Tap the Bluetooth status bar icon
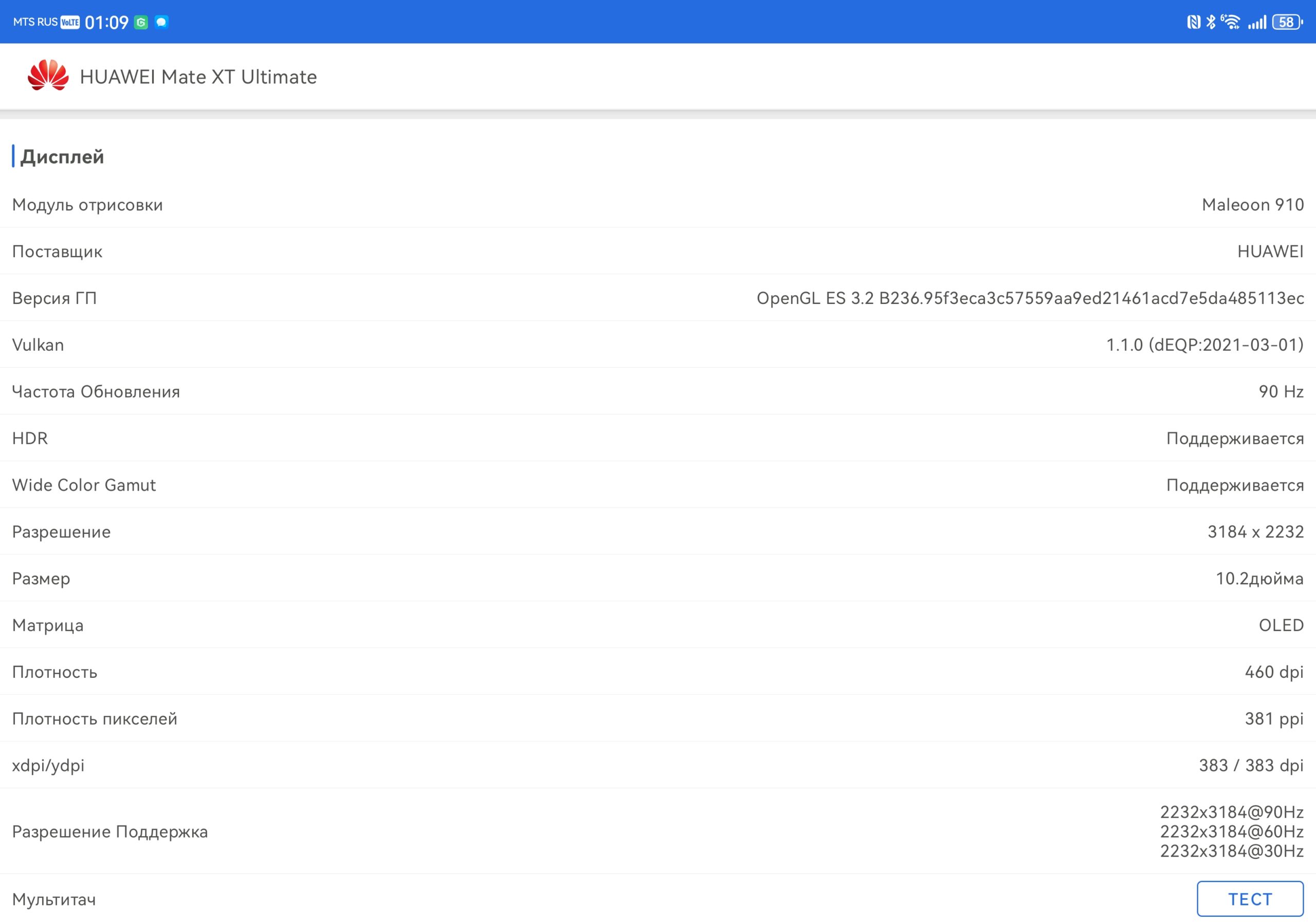Viewport: 1316px width, 923px height. (1211, 22)
